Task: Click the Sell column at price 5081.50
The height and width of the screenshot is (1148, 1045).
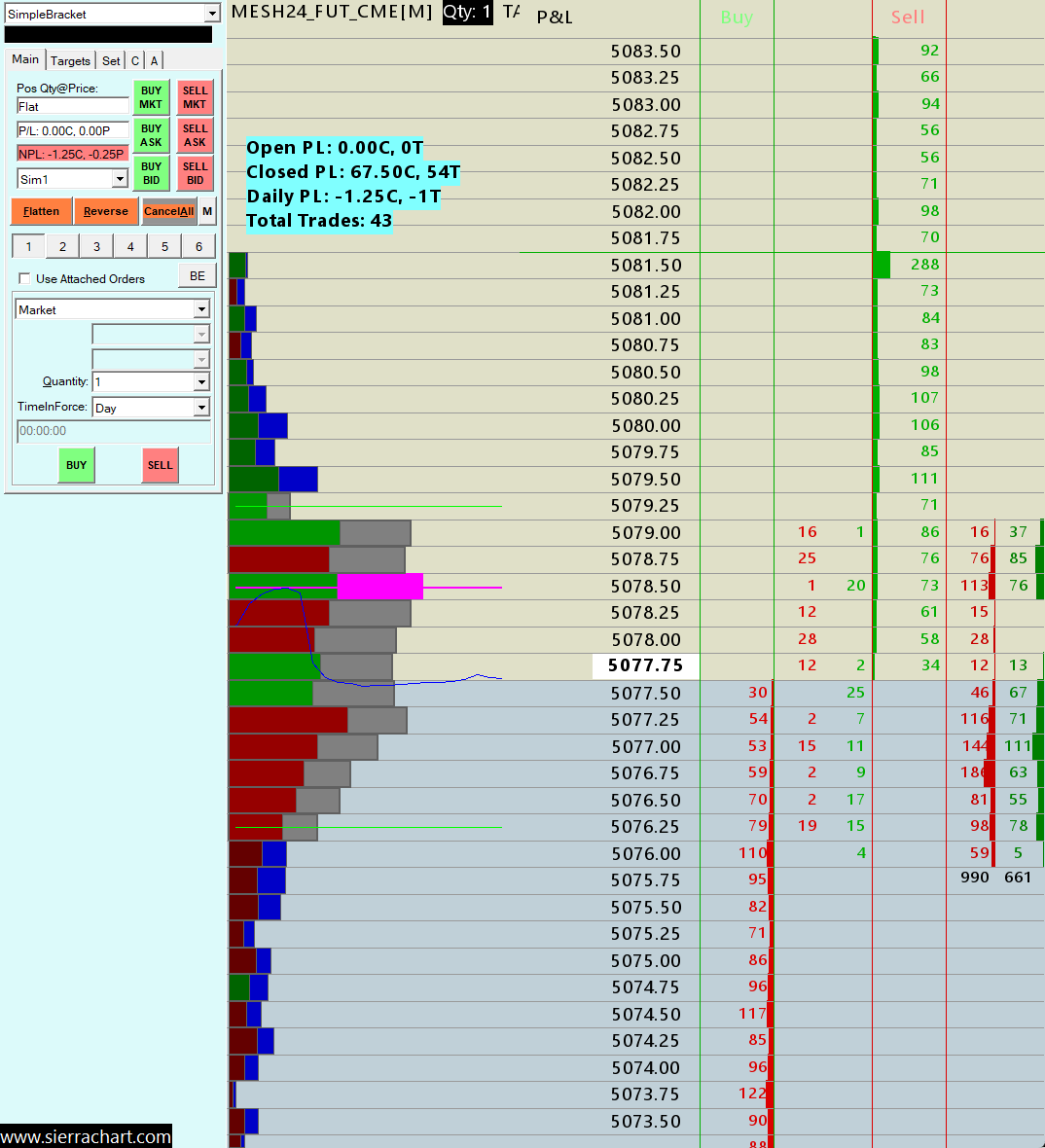Action: click(909, 265)
